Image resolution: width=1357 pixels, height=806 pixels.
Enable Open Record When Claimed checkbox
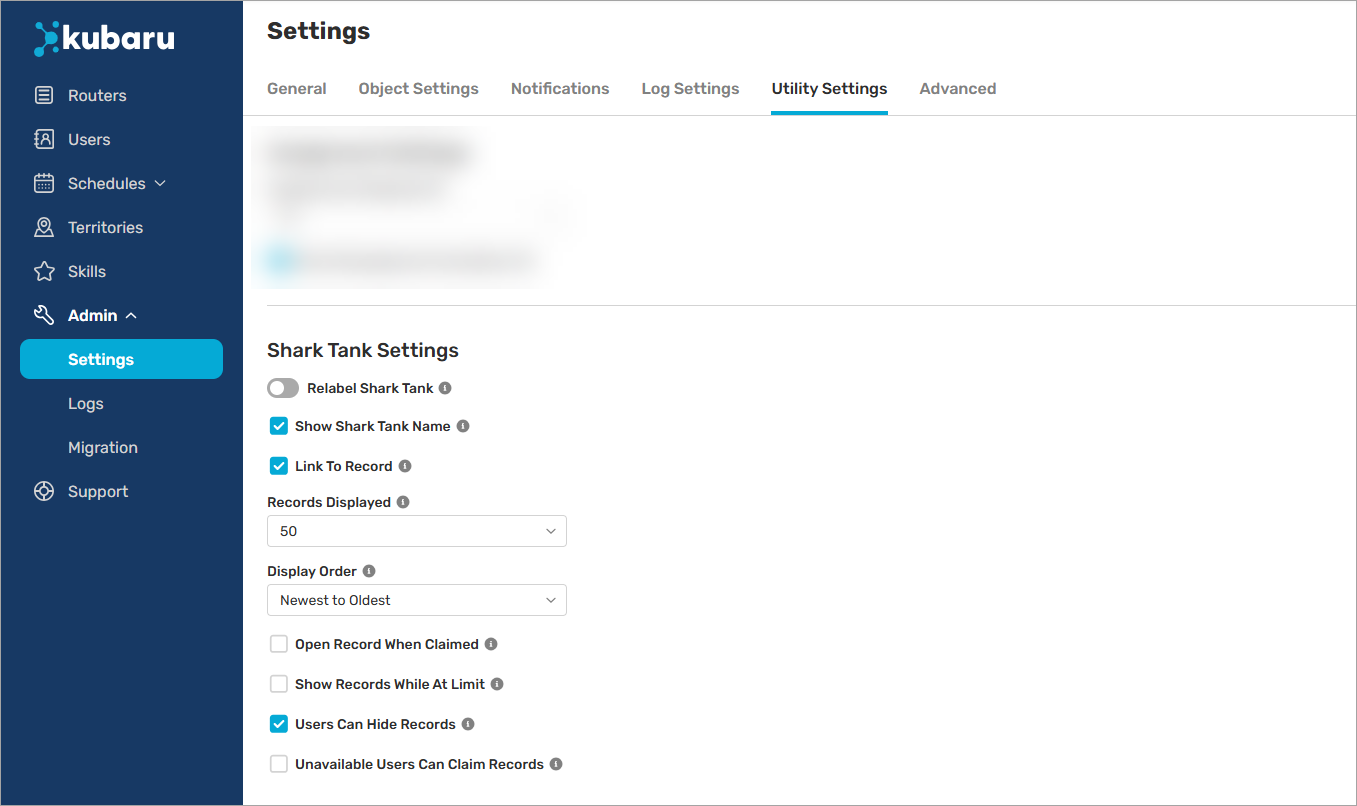click(279, 644)
